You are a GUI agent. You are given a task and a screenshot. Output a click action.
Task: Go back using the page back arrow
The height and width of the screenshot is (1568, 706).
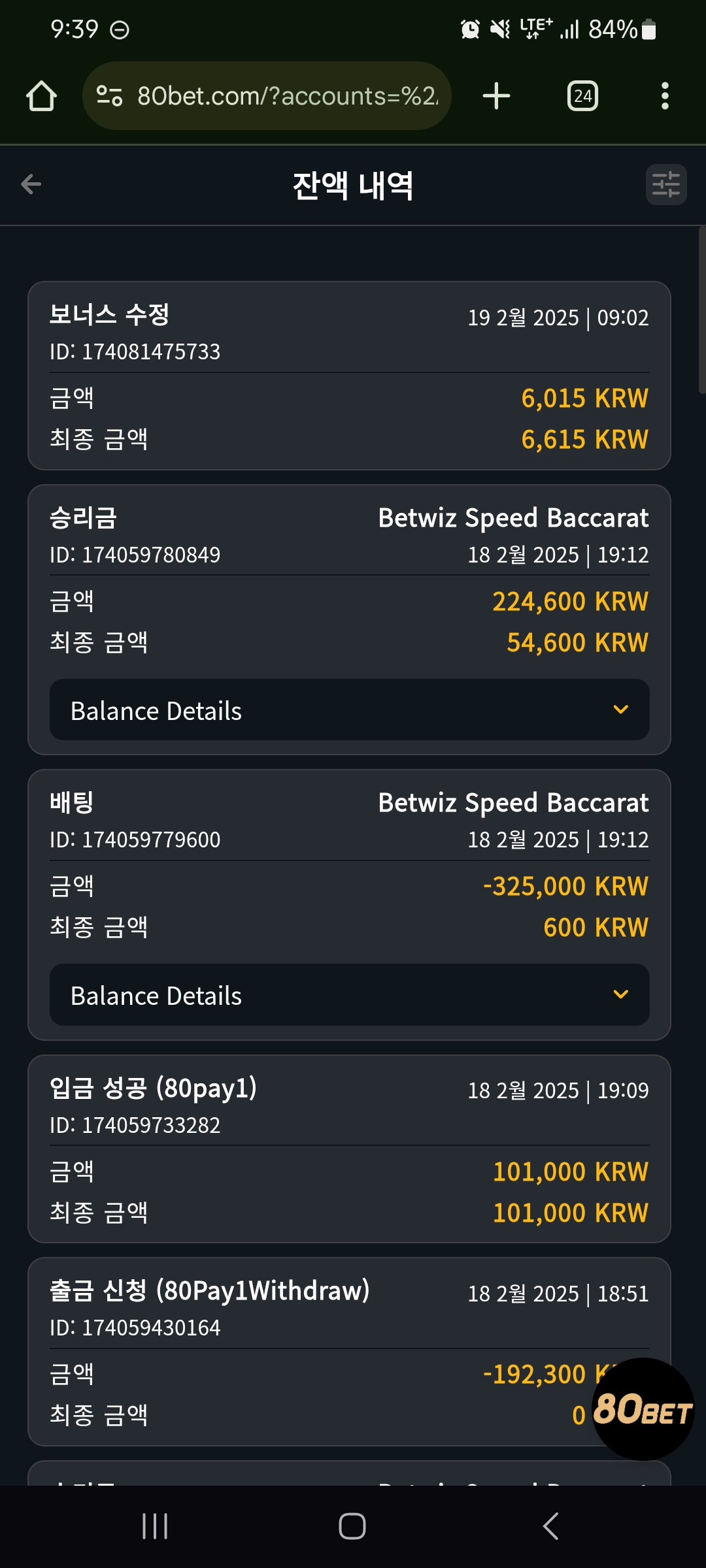pos(31,185)
